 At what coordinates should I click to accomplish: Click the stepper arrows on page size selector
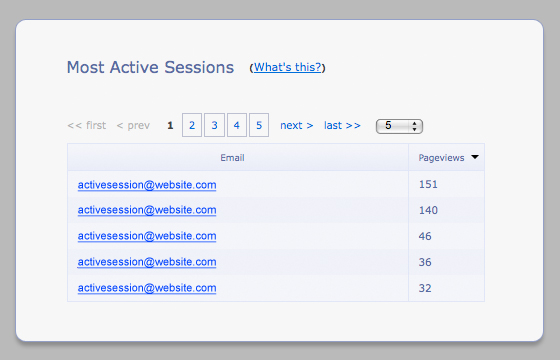coord(414,126)
